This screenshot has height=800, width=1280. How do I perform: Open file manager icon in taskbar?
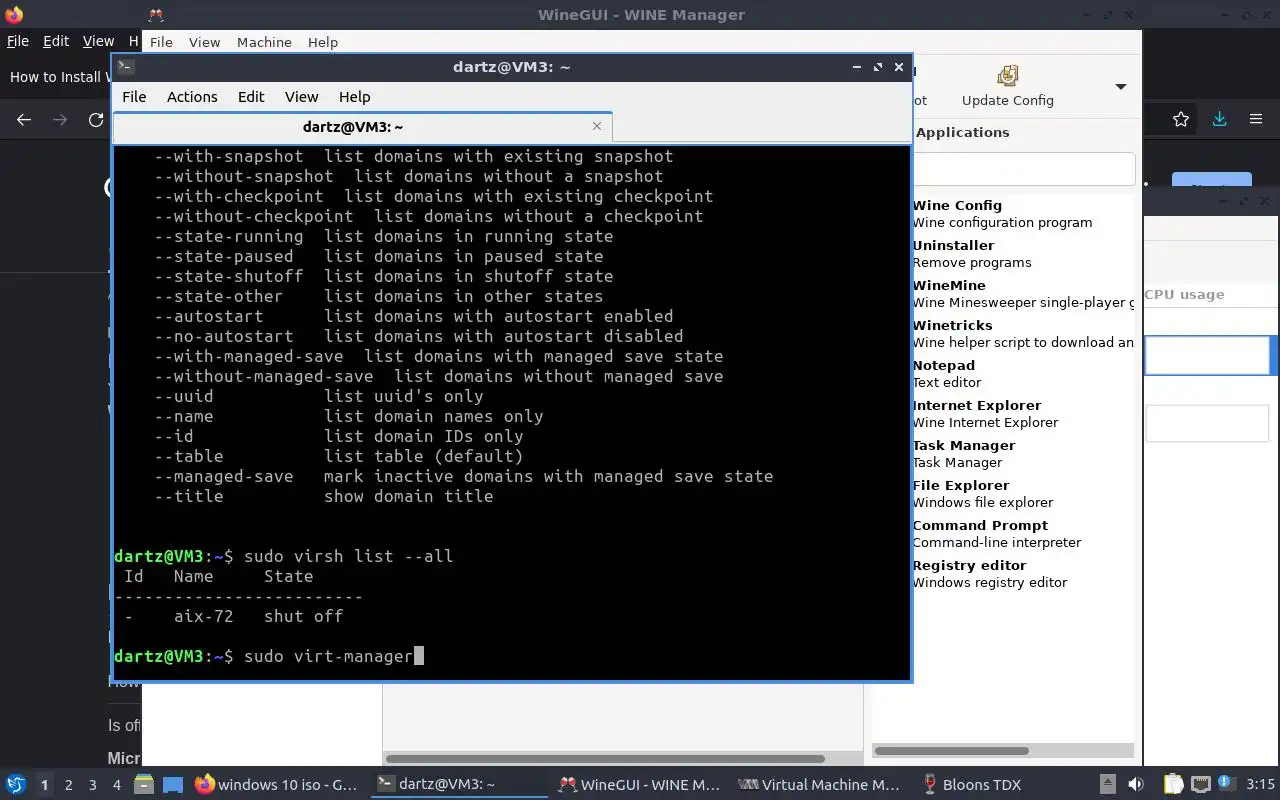(x=143, y=785)
